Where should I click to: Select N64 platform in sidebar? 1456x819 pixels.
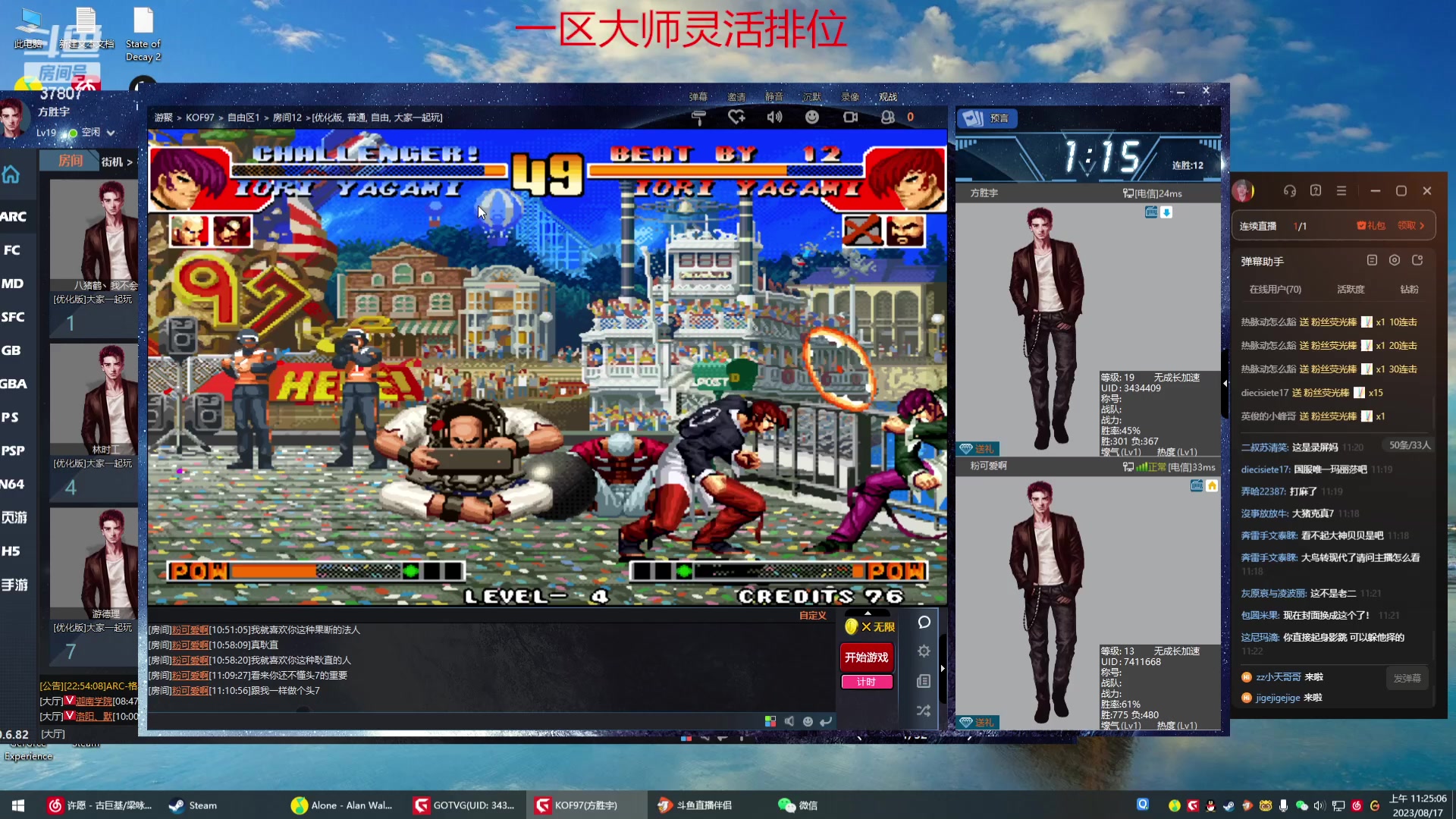click(x=12, y=484)
